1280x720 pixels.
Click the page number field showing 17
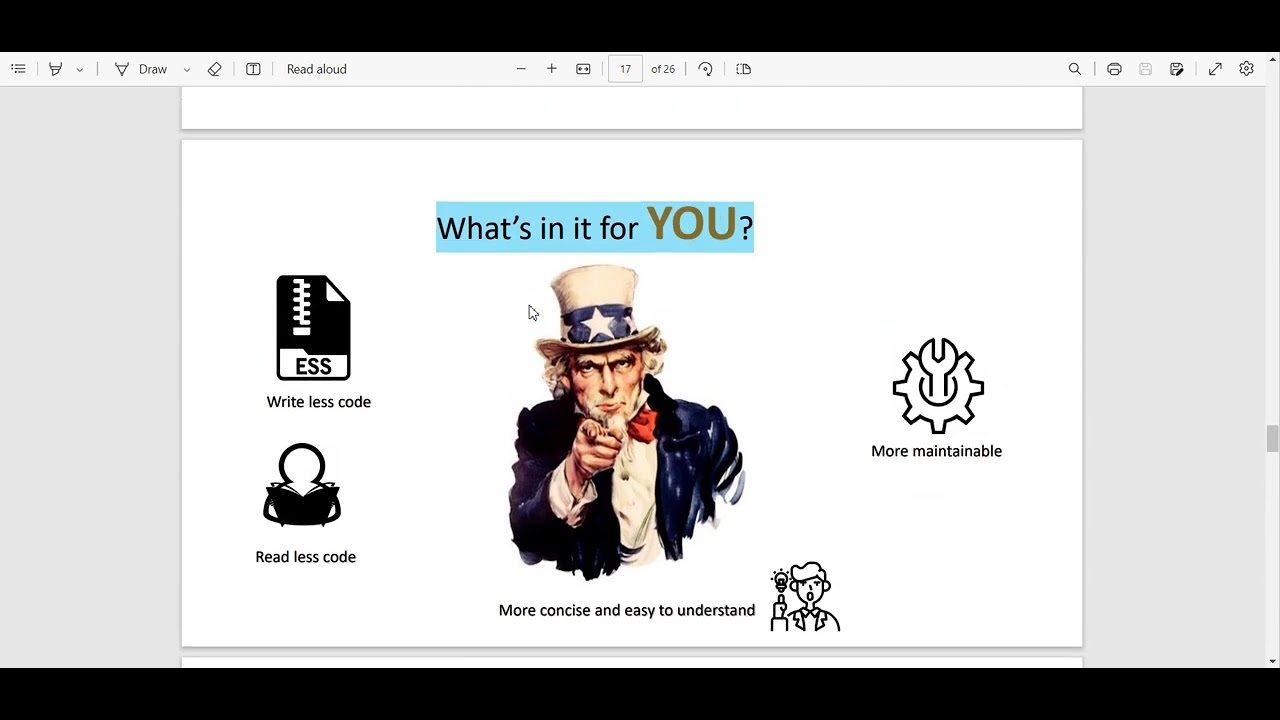(625, 69)
